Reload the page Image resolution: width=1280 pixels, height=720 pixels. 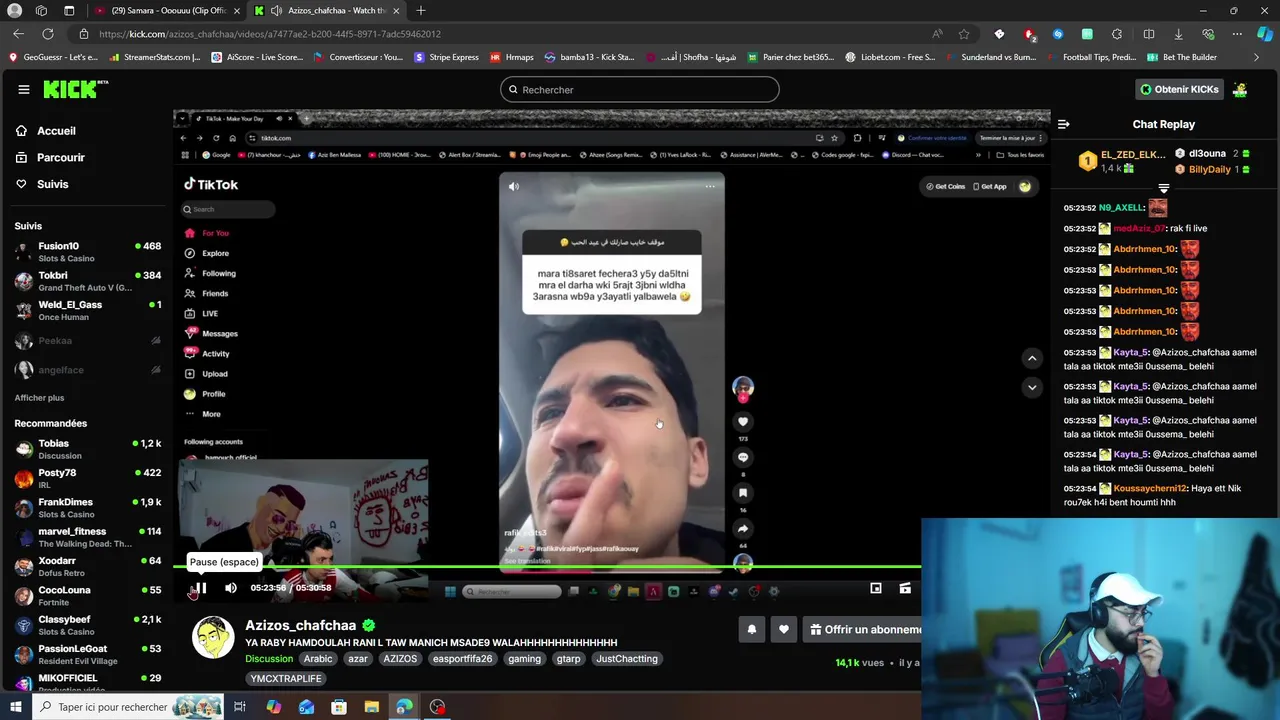[47, 34]
